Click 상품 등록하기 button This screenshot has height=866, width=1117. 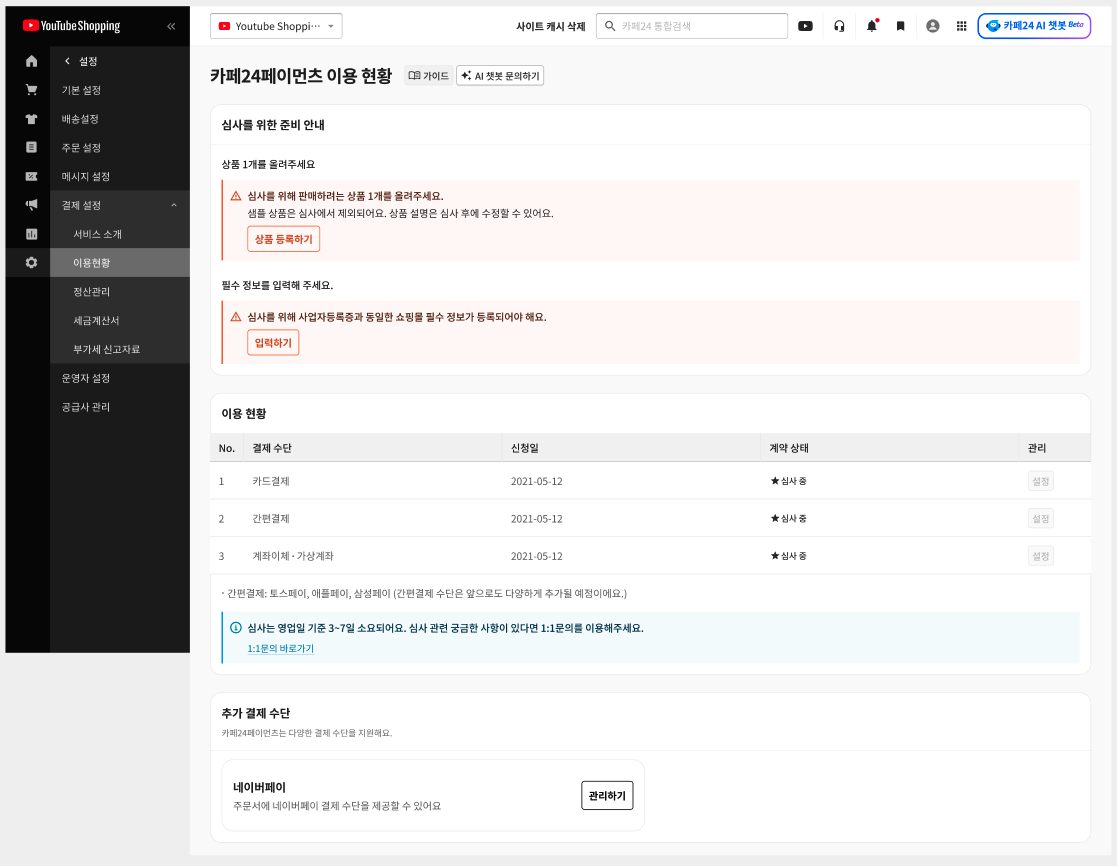[284, 239]
